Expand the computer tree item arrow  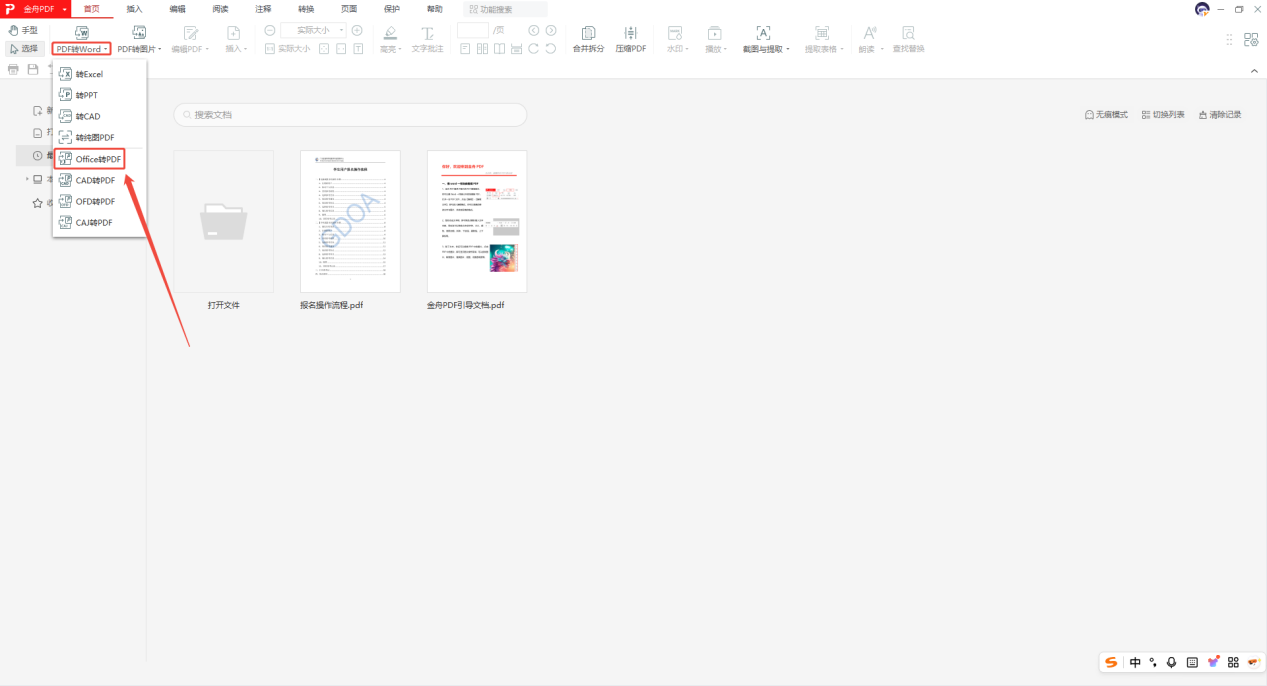click(x=27, y=179)
